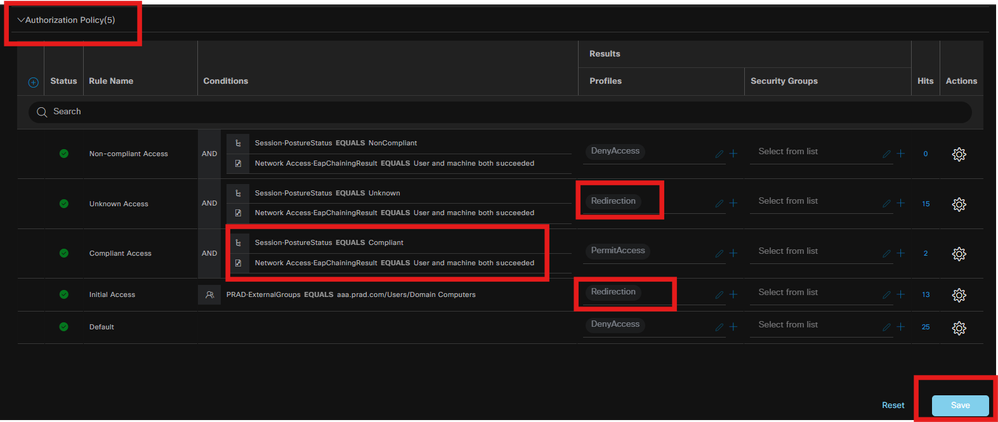Add a new rule with plus icon in header

(34, 82)
